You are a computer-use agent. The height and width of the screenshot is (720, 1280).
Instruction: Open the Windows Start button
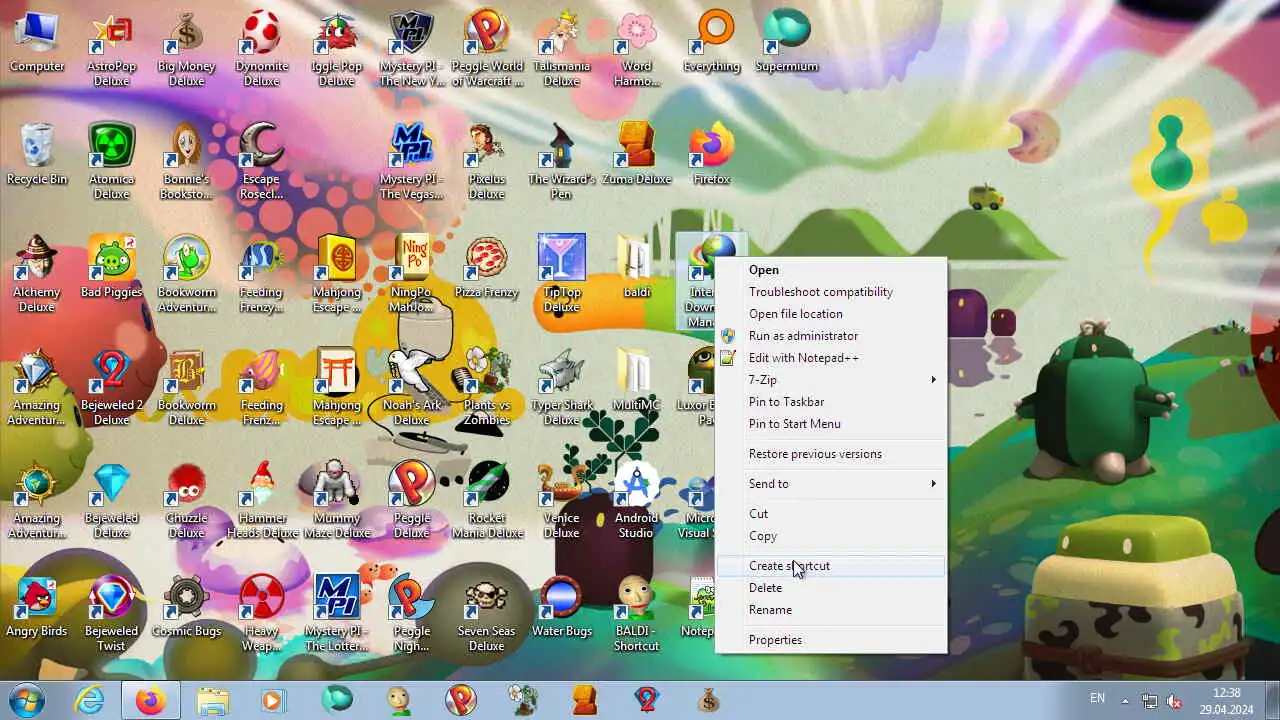click(27, 700)
